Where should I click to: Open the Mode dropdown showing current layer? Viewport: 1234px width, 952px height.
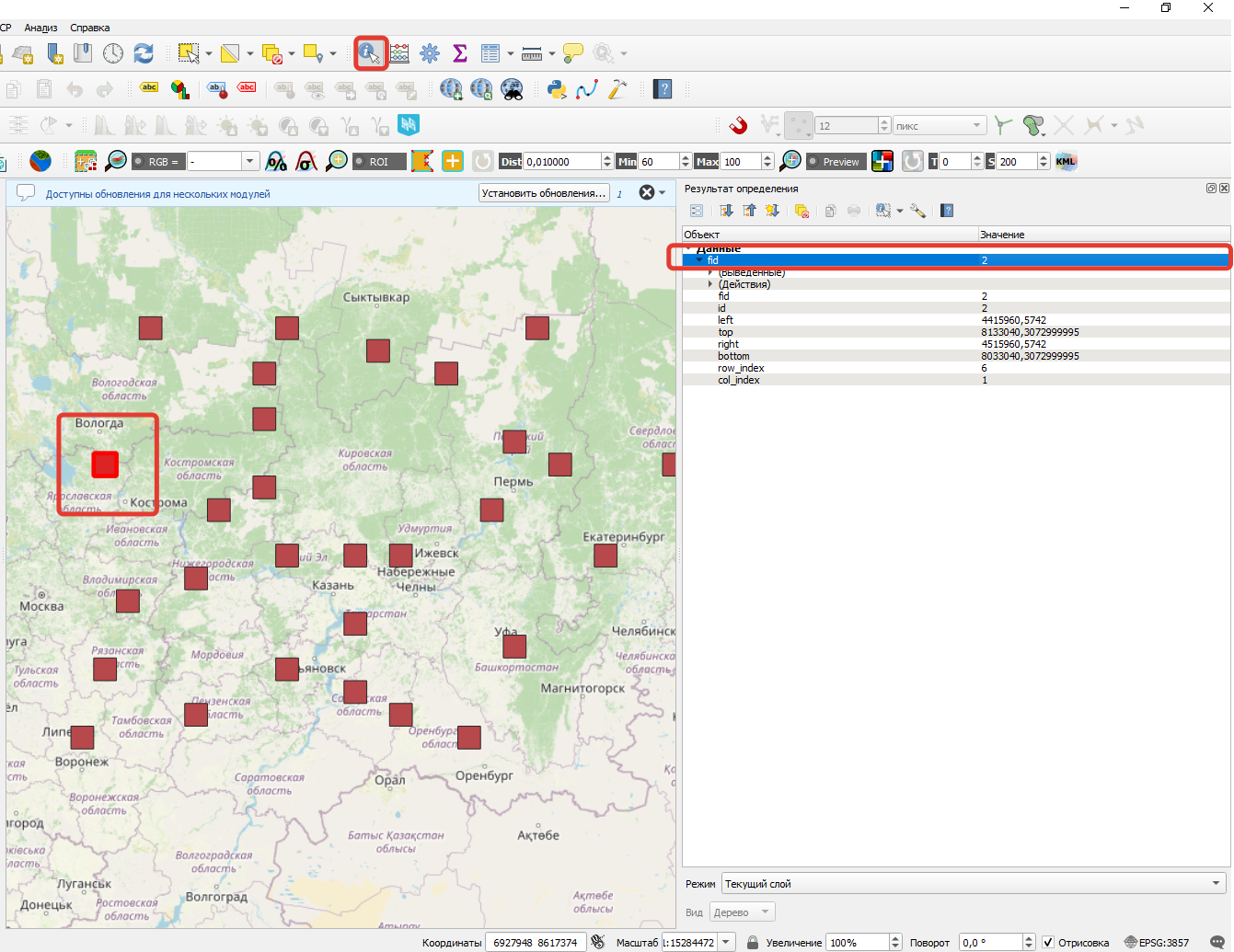(x=974, y=884)
